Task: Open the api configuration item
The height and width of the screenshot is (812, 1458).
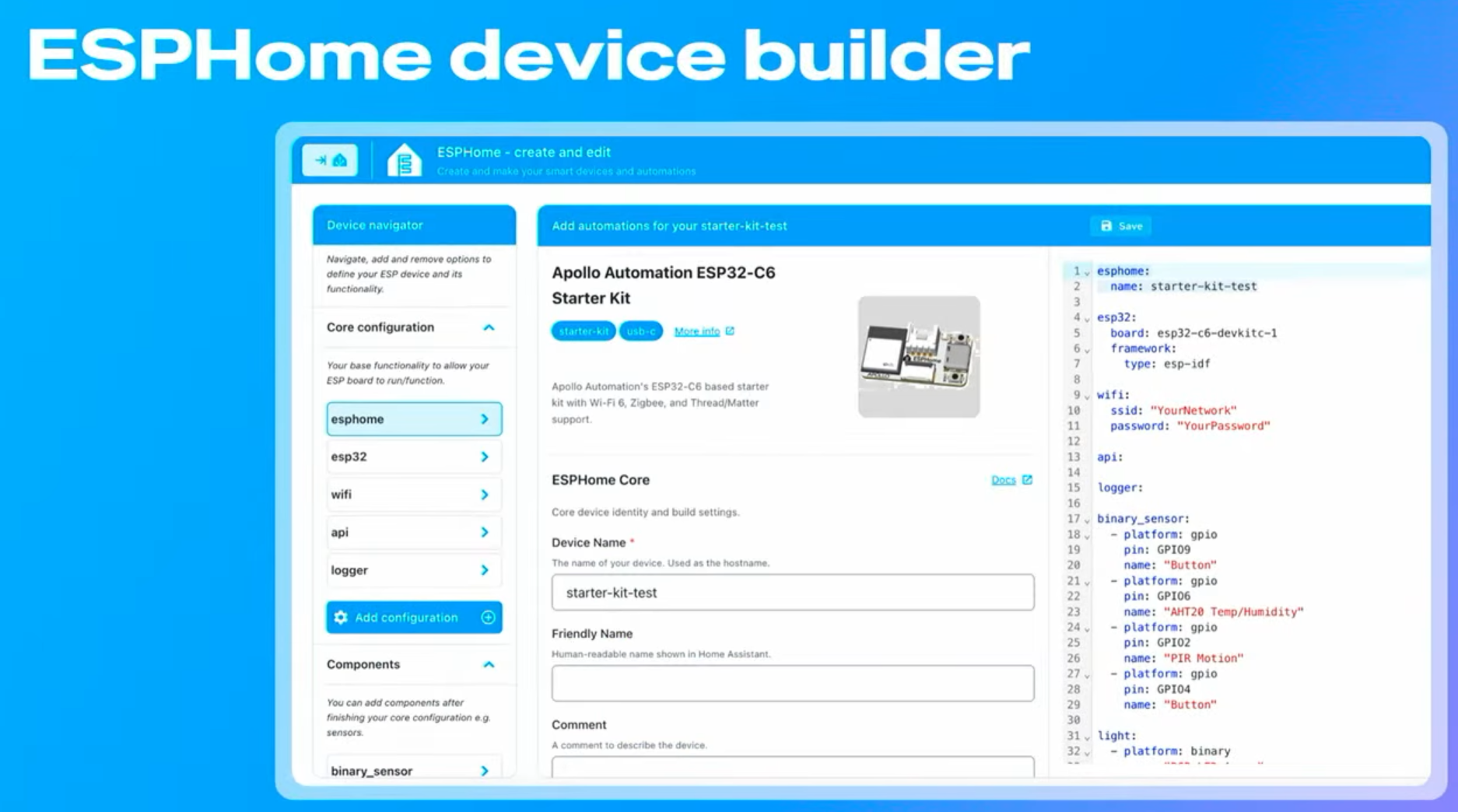Action: point(413,533)
